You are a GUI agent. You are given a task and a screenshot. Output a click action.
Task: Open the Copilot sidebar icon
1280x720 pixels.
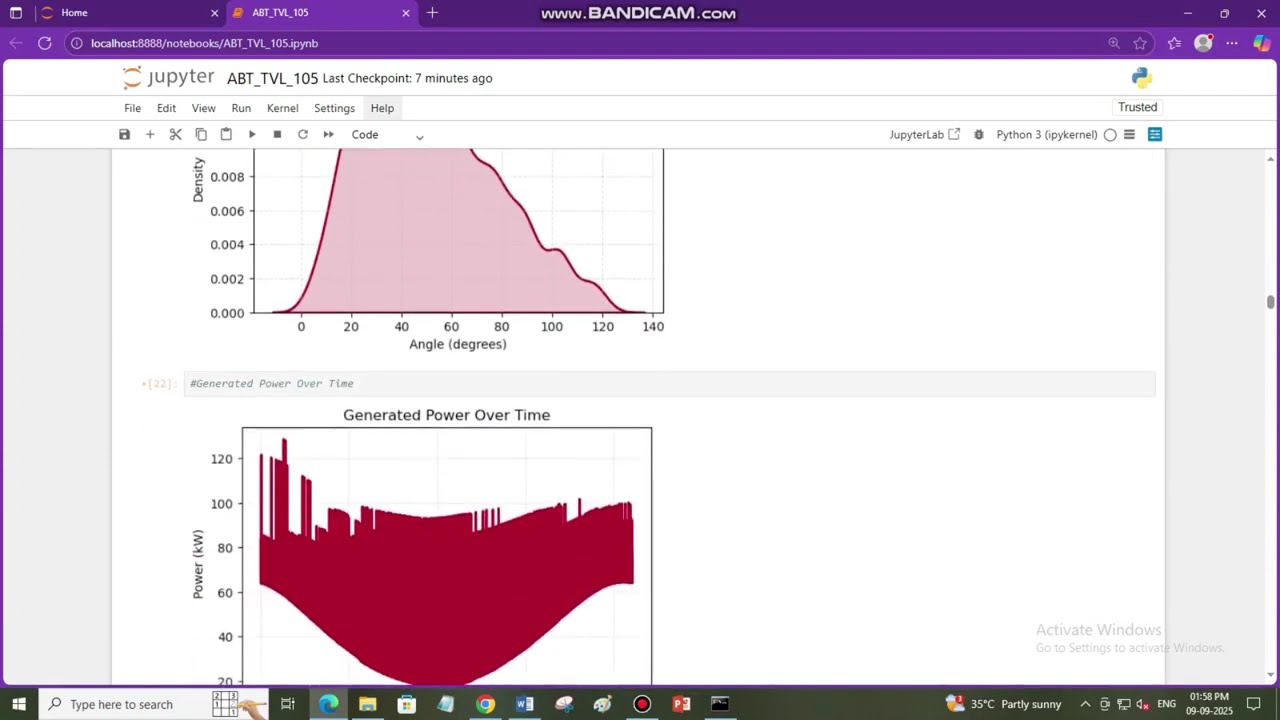1262,43
